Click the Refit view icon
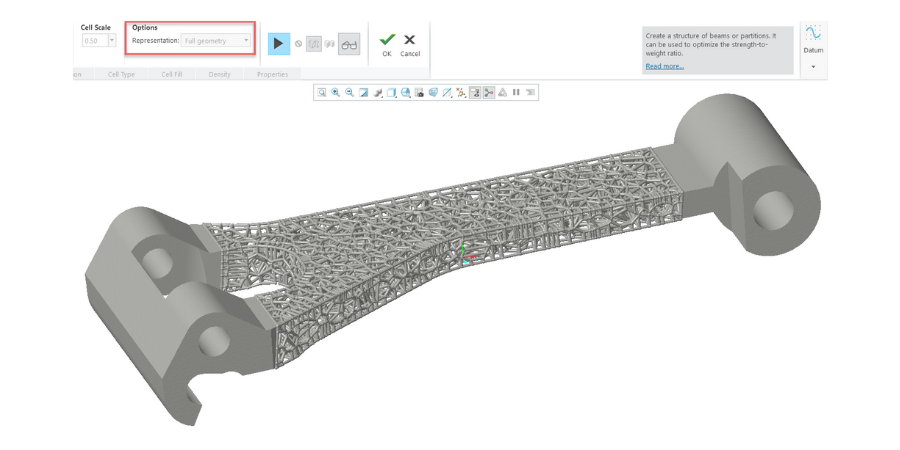The height and width of the screenshot is (450, 900). tap(322, 92)
